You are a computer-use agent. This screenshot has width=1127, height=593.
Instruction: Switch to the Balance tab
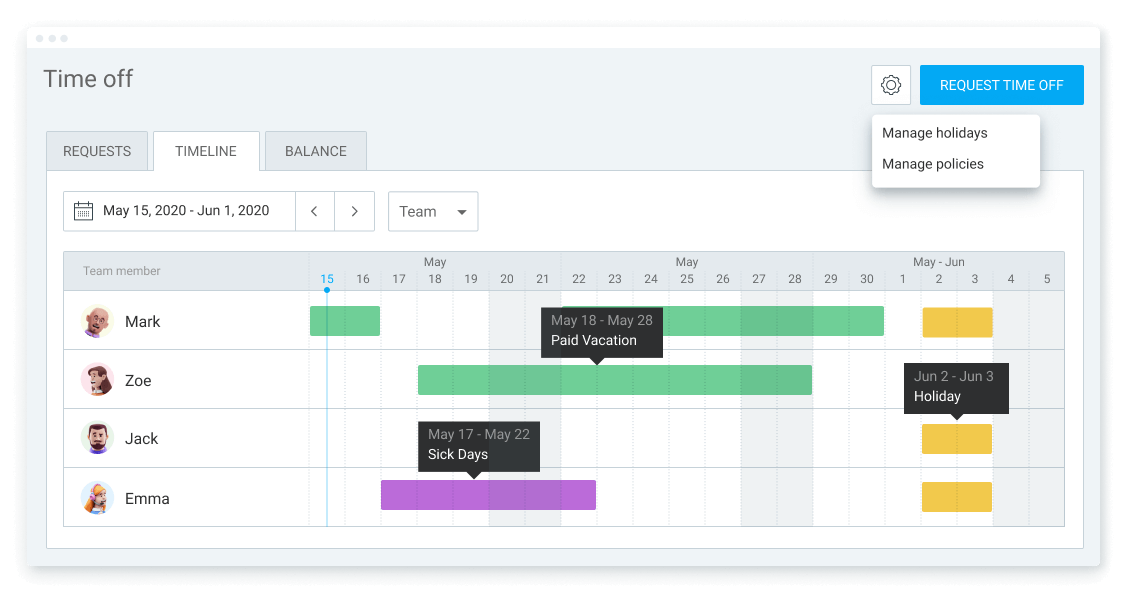[x=315, y=150]
